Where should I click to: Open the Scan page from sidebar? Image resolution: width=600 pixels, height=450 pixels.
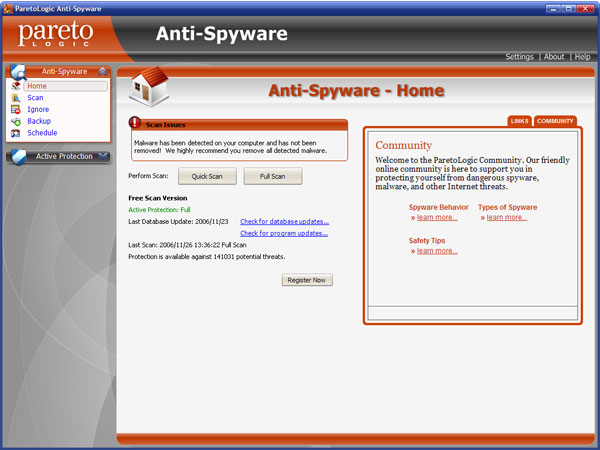pos(35,98)
